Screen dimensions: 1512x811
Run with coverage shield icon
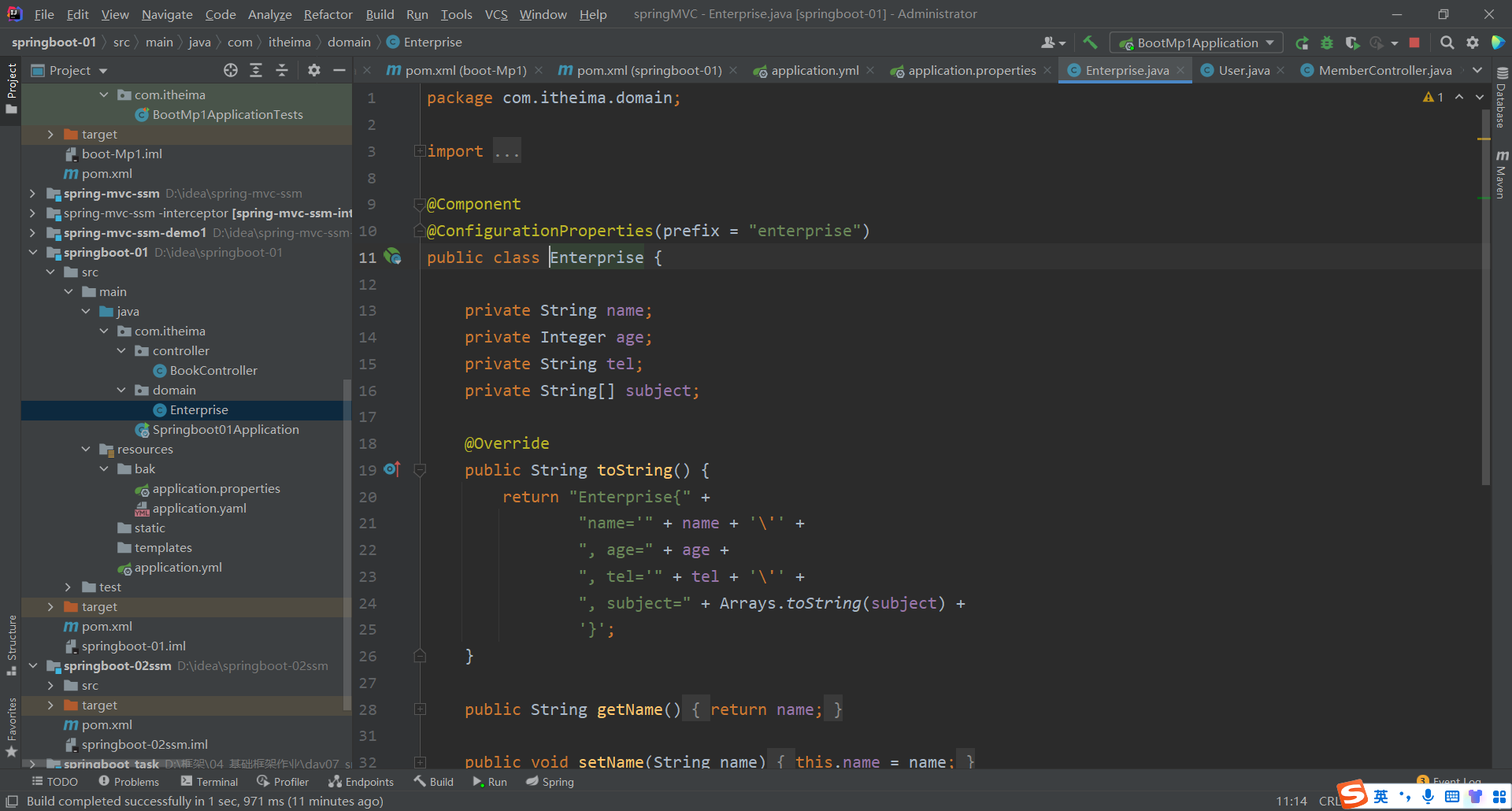[x=1352, y=43]
